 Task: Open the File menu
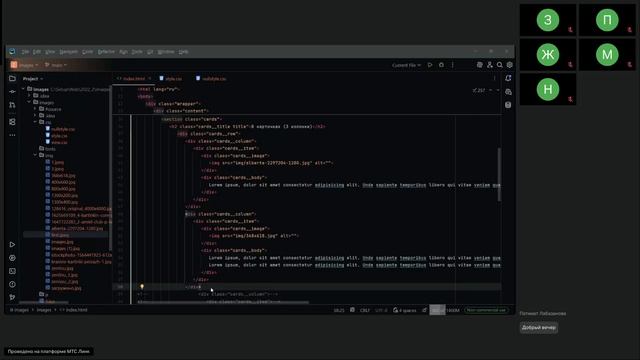pyautogui.click(x=25, y=52)
